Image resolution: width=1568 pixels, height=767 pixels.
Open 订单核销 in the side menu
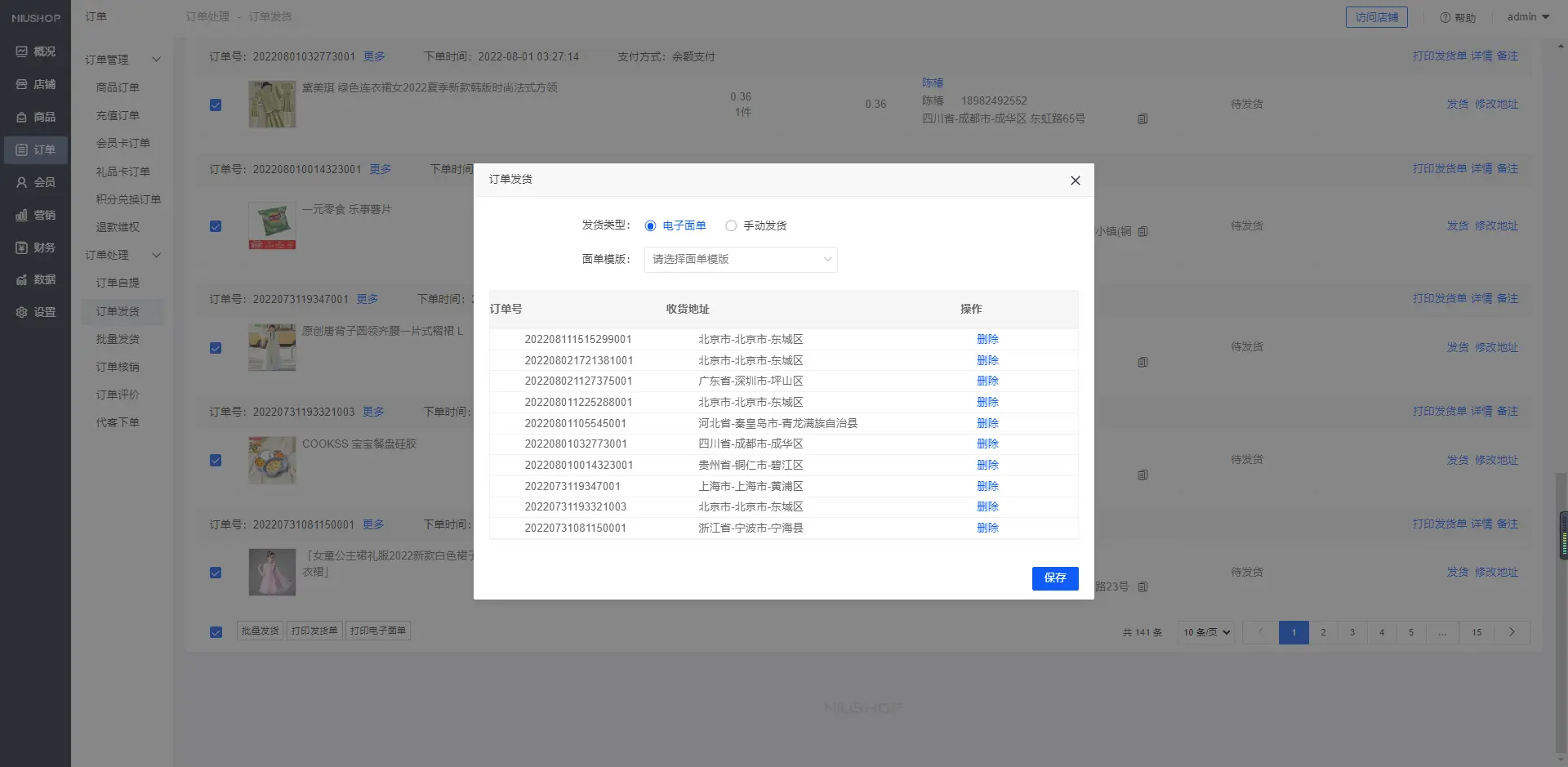coord(118,367)
